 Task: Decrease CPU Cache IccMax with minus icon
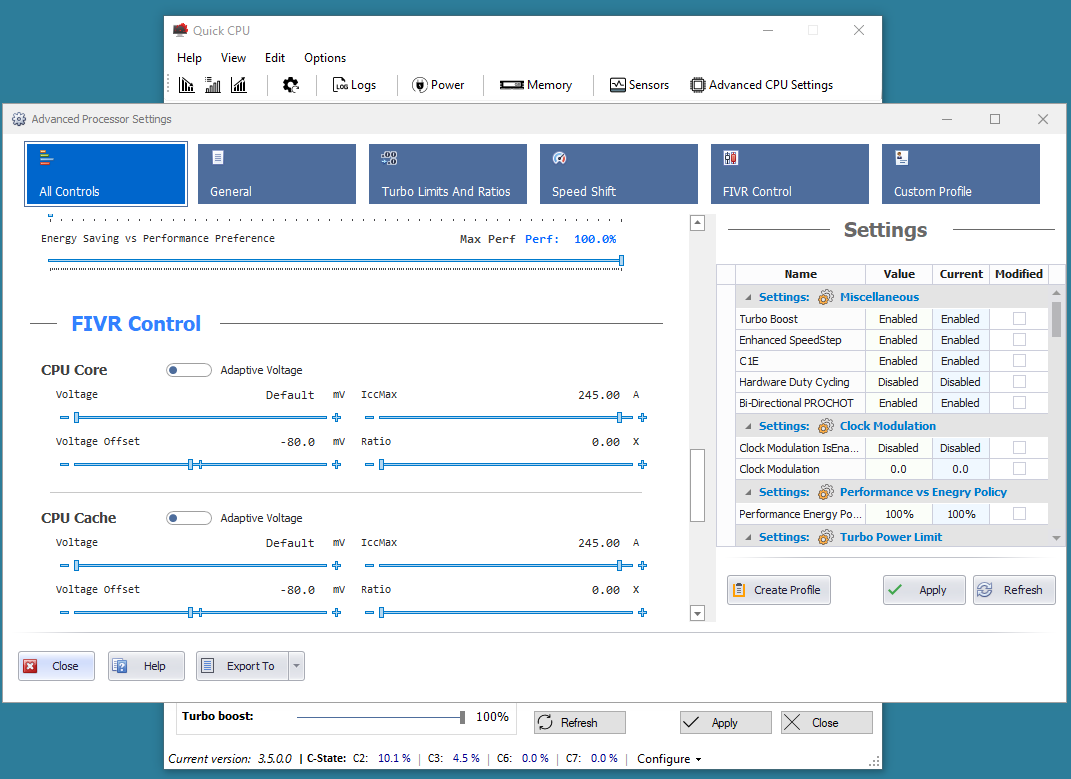click(370, 566)
